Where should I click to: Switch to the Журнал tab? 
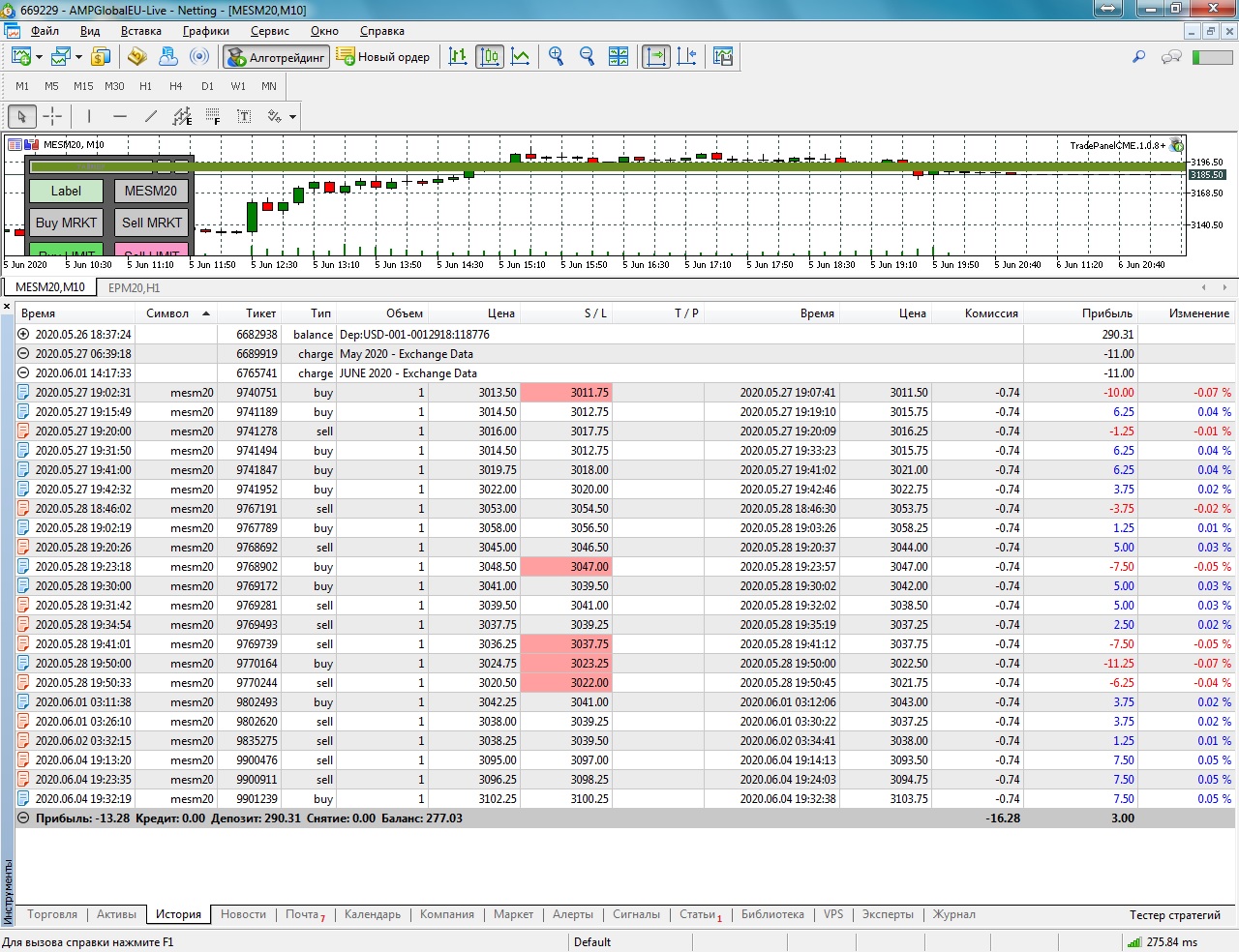953,914
